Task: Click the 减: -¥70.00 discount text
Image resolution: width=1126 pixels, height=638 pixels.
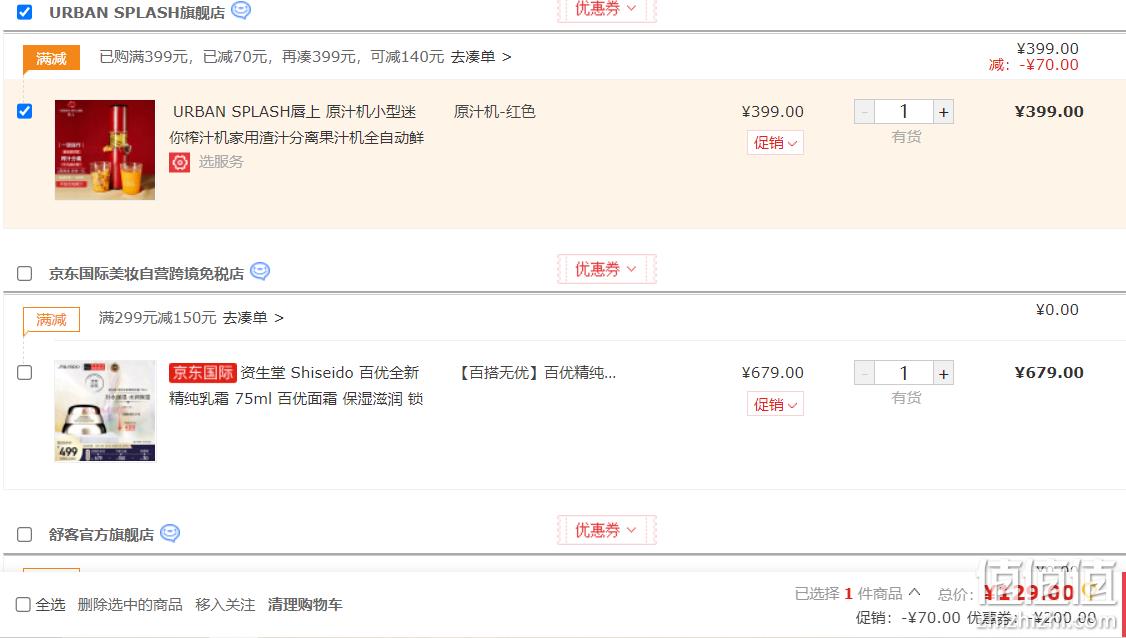Action: [1033, 65]
